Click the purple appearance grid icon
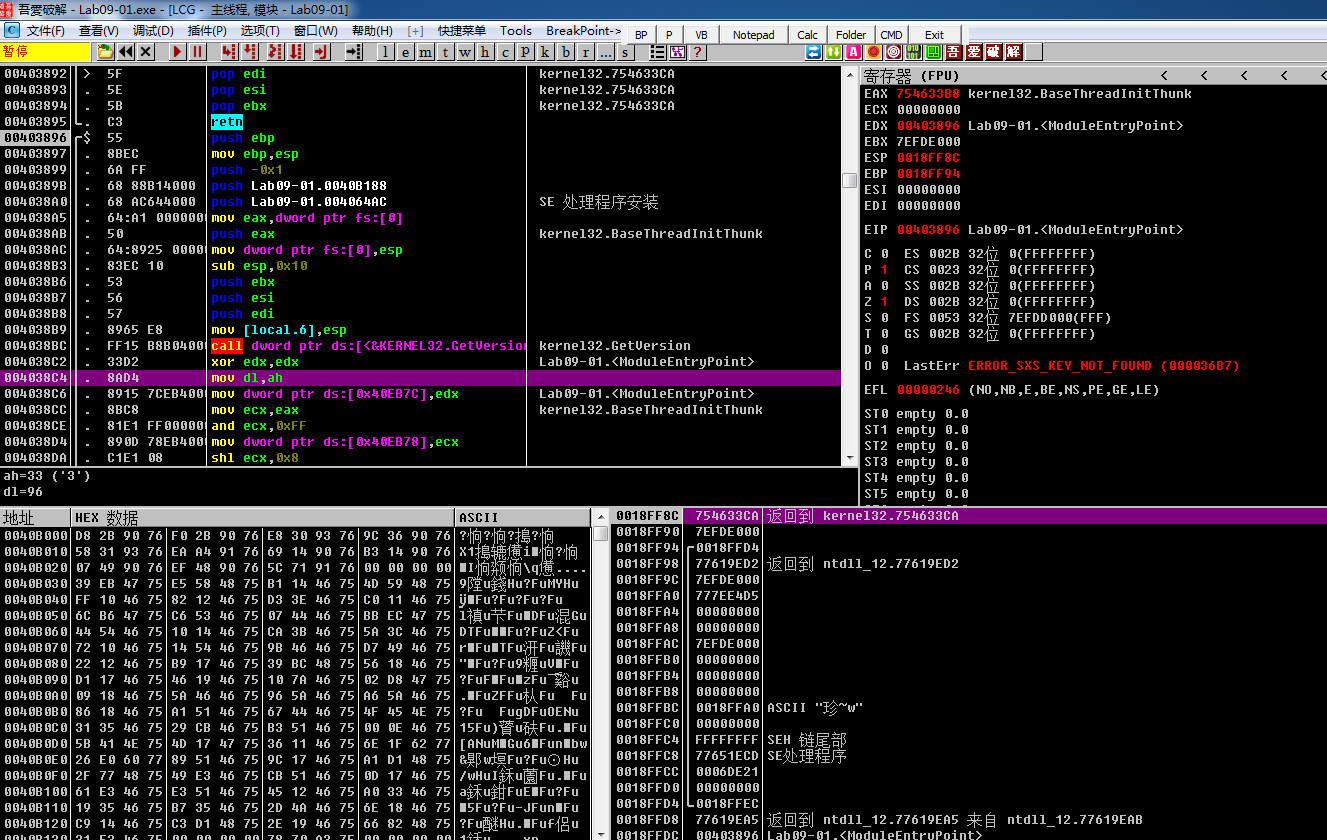This screenshot has width=1327, height=840. 677,52
